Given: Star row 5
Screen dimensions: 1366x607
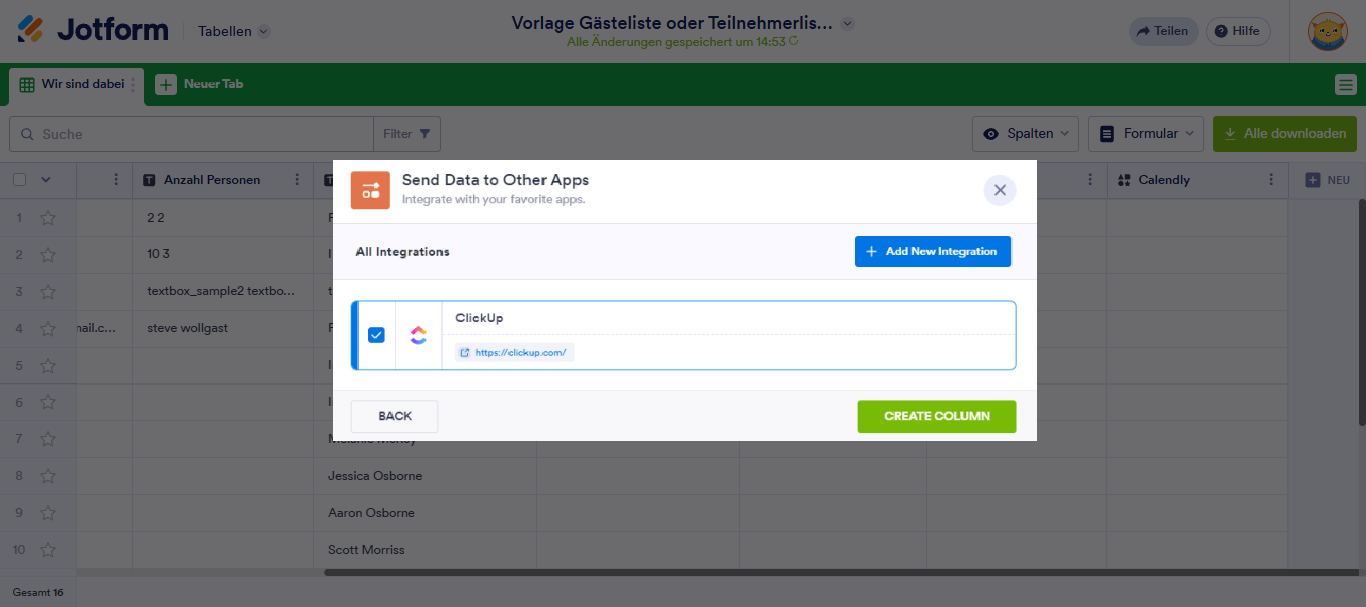Looking at the screenshot, I should pos(47,365).
